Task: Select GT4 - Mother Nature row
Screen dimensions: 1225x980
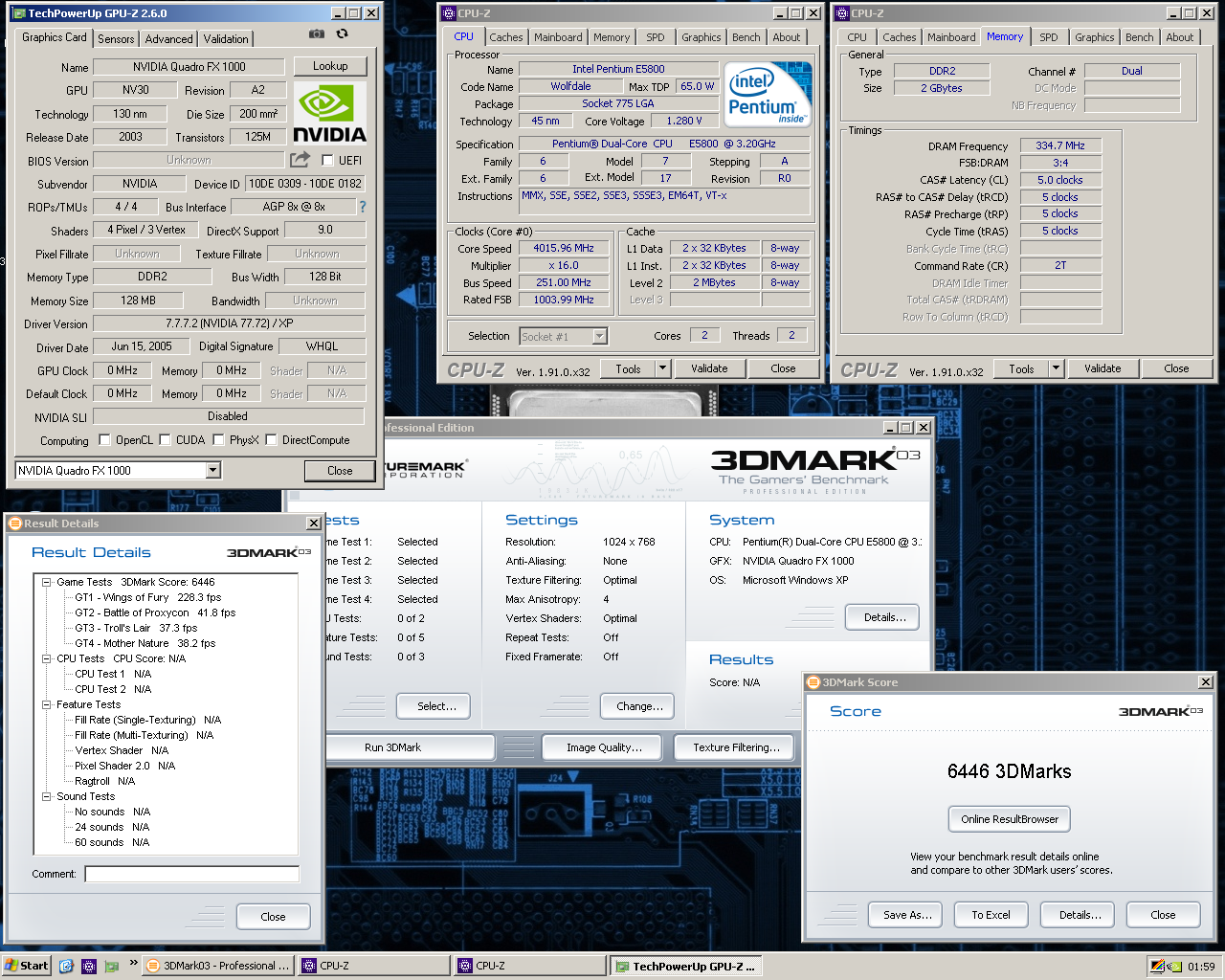Action: coord(145,643)
